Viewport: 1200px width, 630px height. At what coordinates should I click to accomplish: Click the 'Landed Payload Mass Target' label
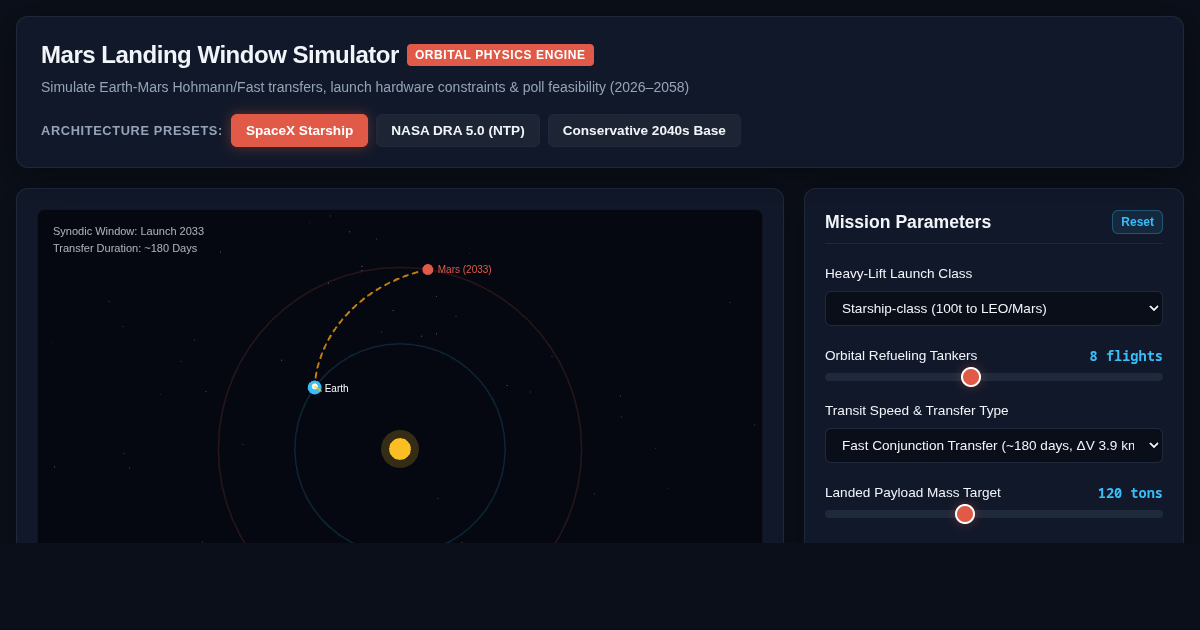(913, 493)
